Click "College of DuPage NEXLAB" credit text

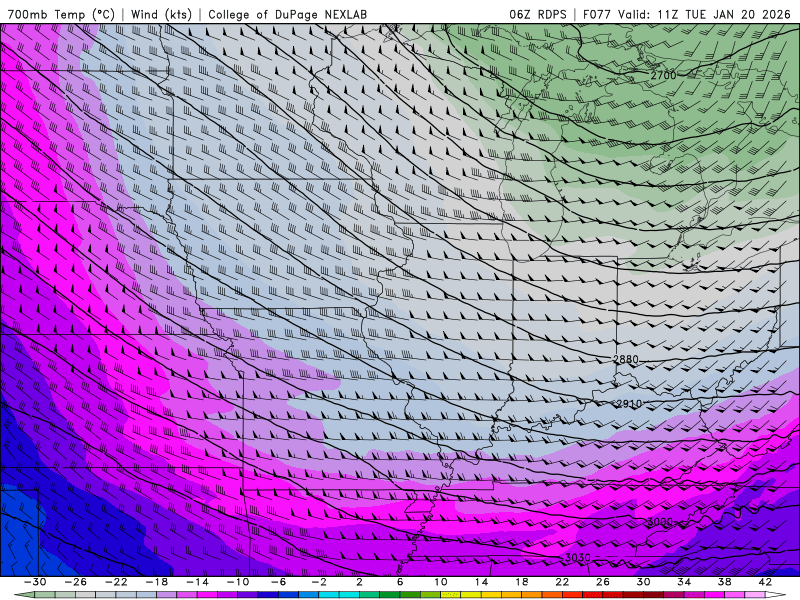coord(287,14)
